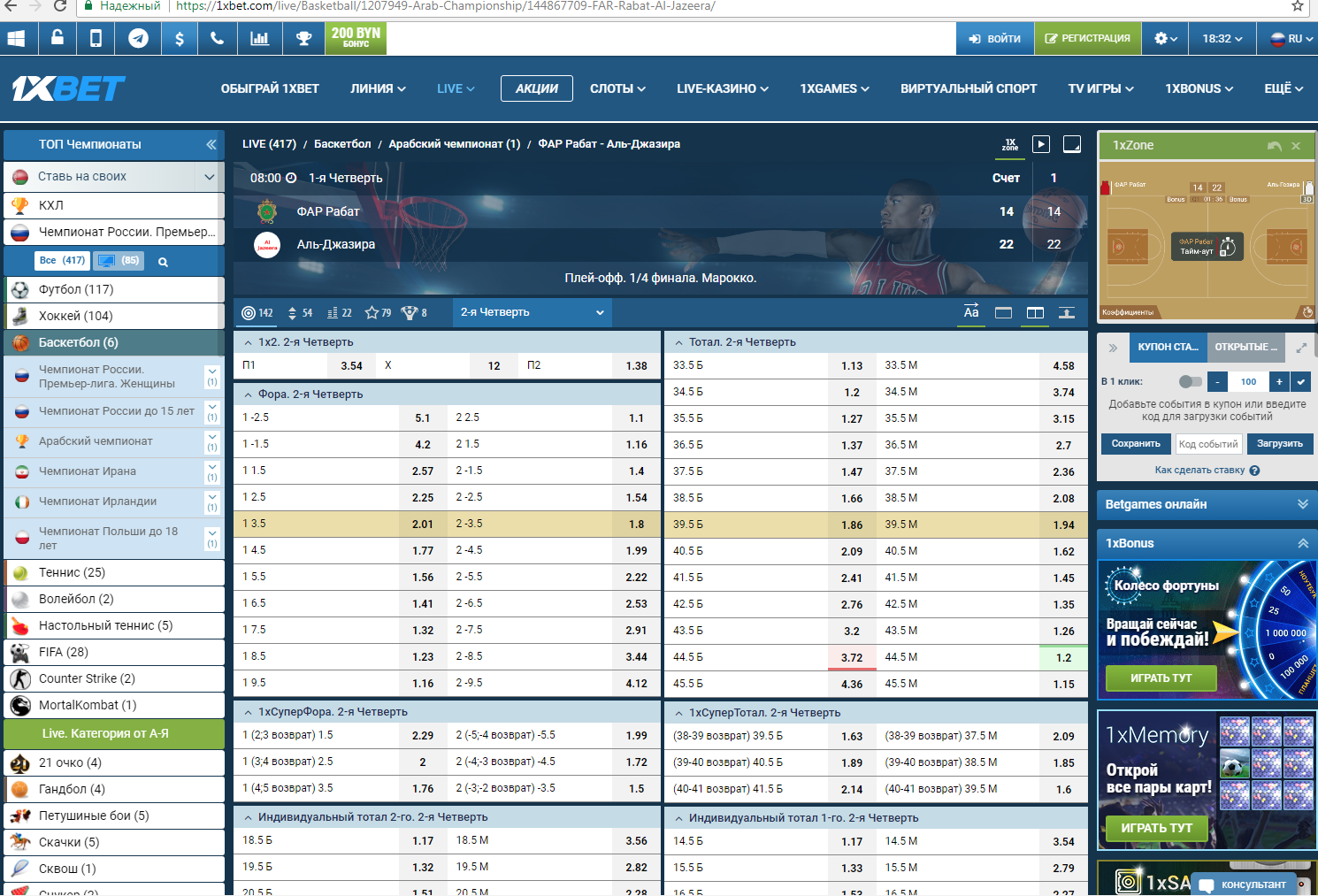Click the Загрузить button

coord(1279,444)
